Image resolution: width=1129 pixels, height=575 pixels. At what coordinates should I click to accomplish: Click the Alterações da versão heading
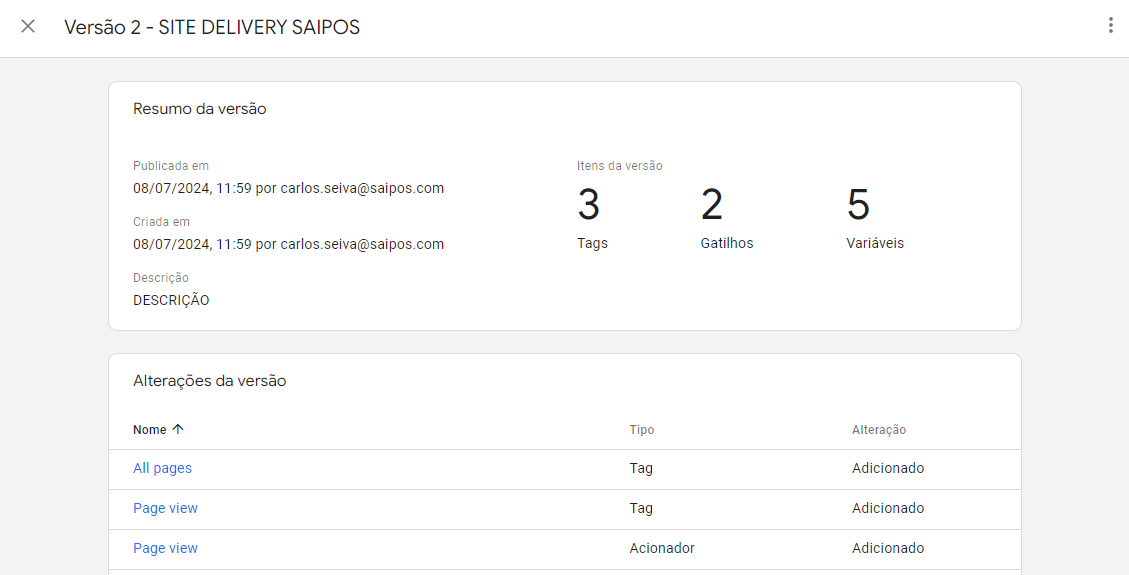[210, 381]
